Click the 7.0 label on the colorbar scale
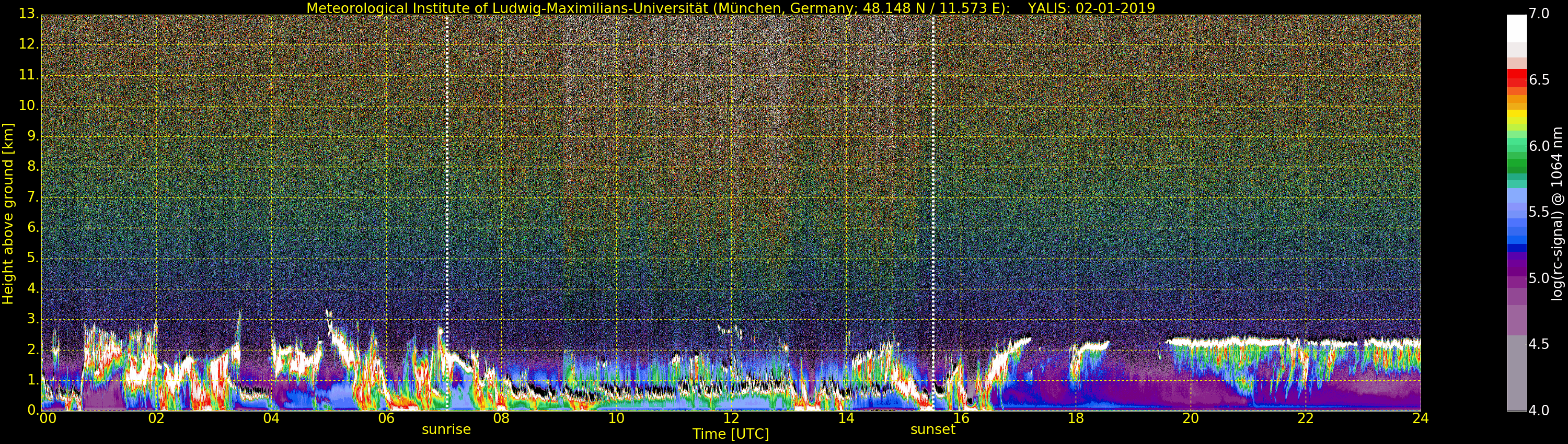Image resolution: width=1568 pixels, height=444 pixels. 1539,14
